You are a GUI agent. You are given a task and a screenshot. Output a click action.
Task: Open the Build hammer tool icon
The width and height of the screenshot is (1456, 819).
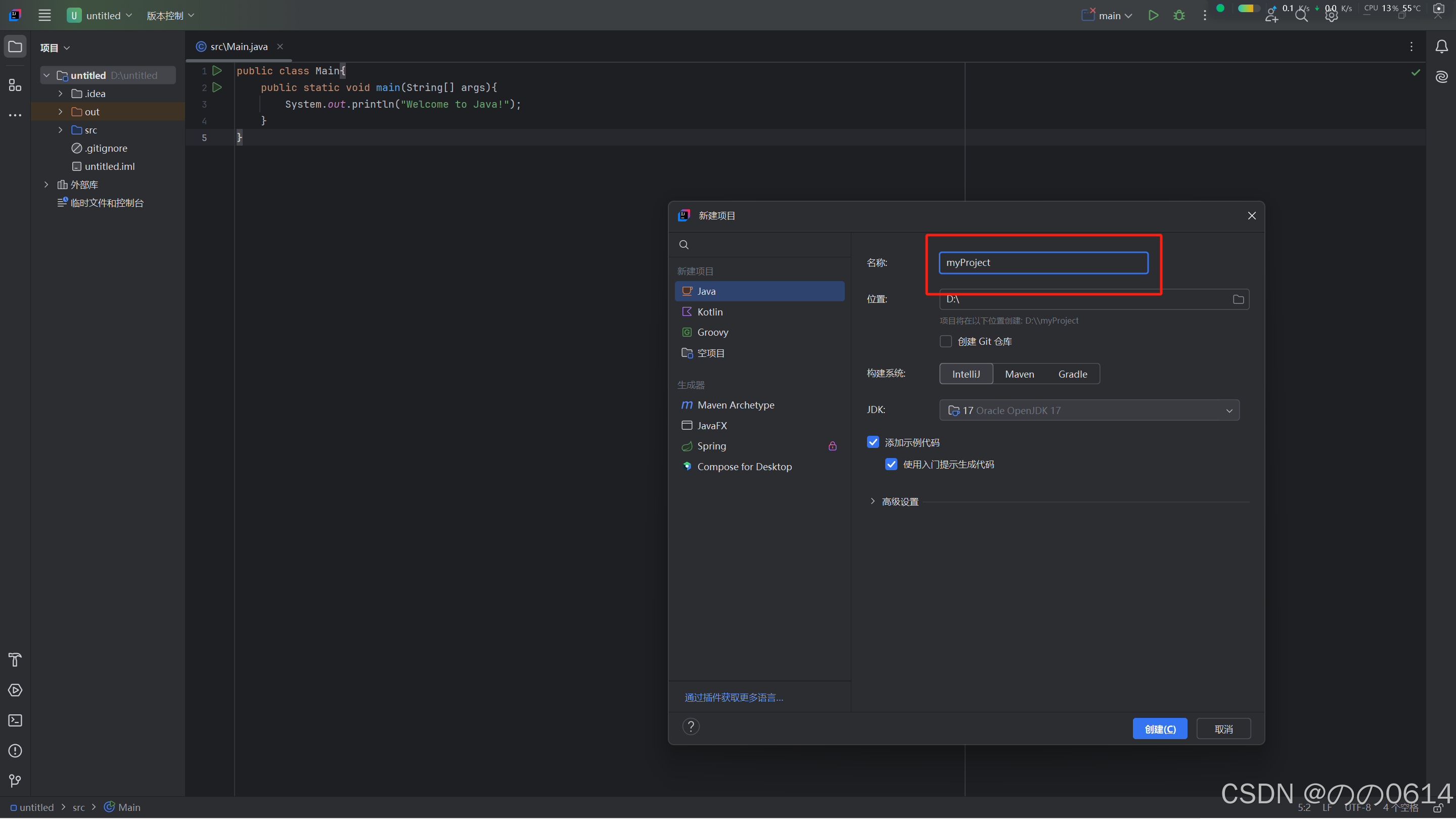pyautogui.click(x=15, y=660)
